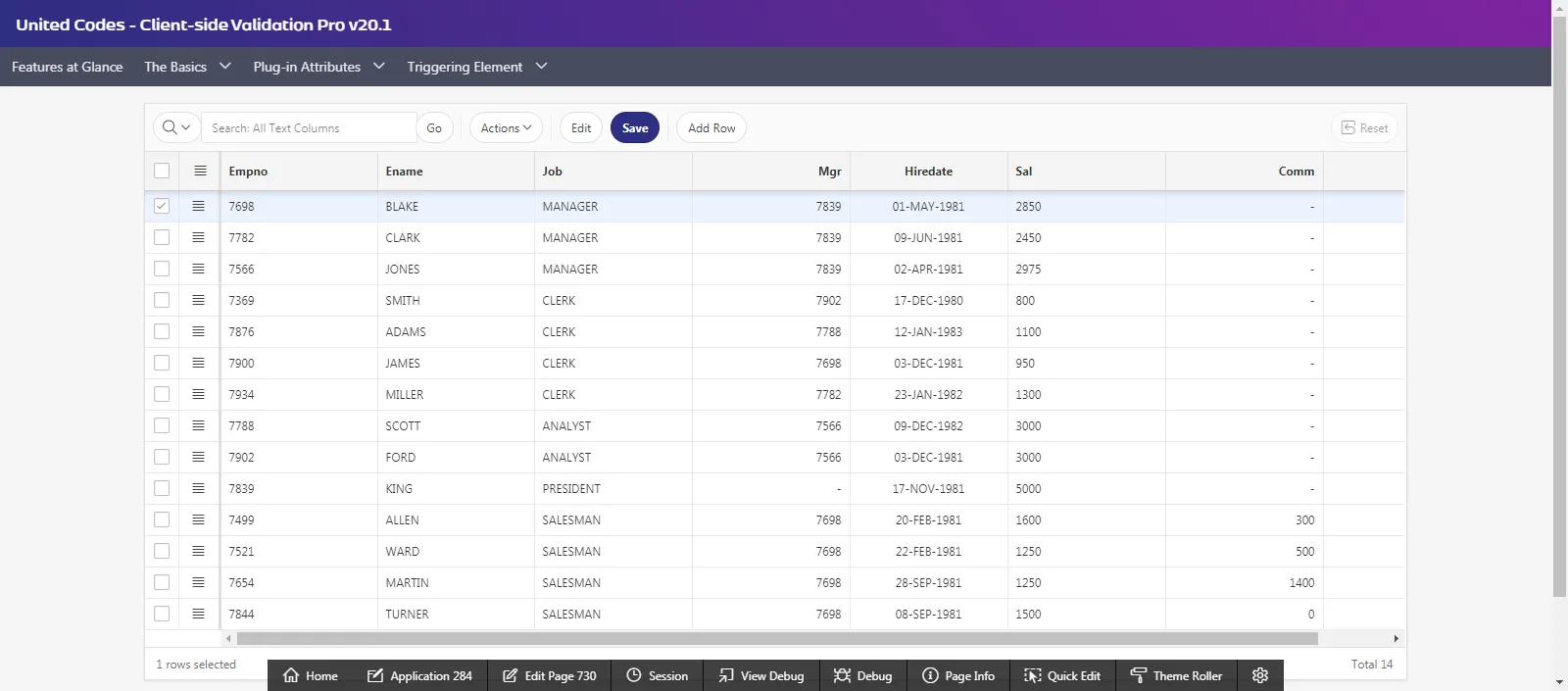Viewport: 1568px width, 691px height.
Task: Click the header row actions menu icon
Action: point(200,171)
